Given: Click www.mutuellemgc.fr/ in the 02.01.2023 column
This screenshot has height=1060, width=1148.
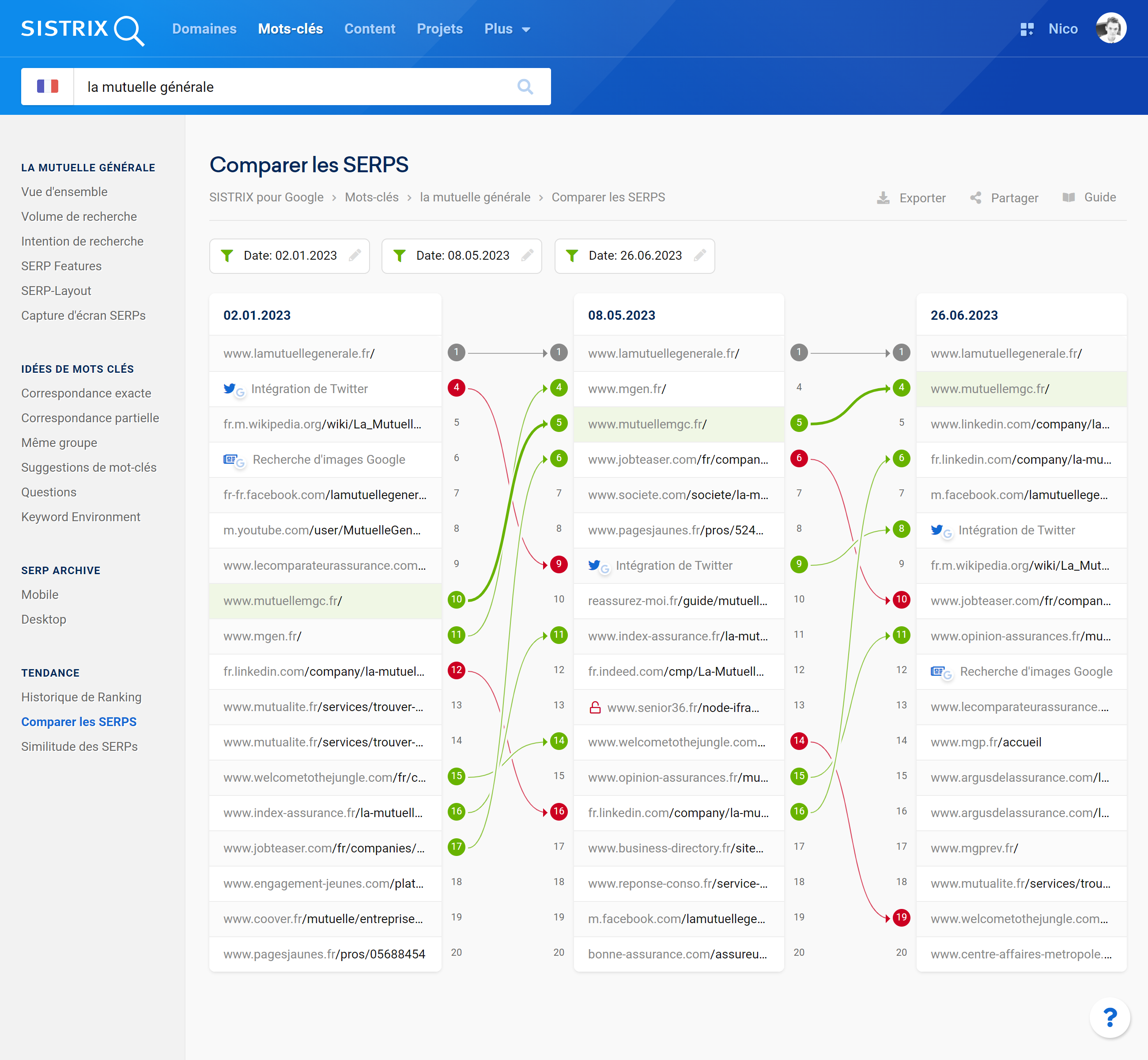Looking at the screenshot, I should 283,601.
